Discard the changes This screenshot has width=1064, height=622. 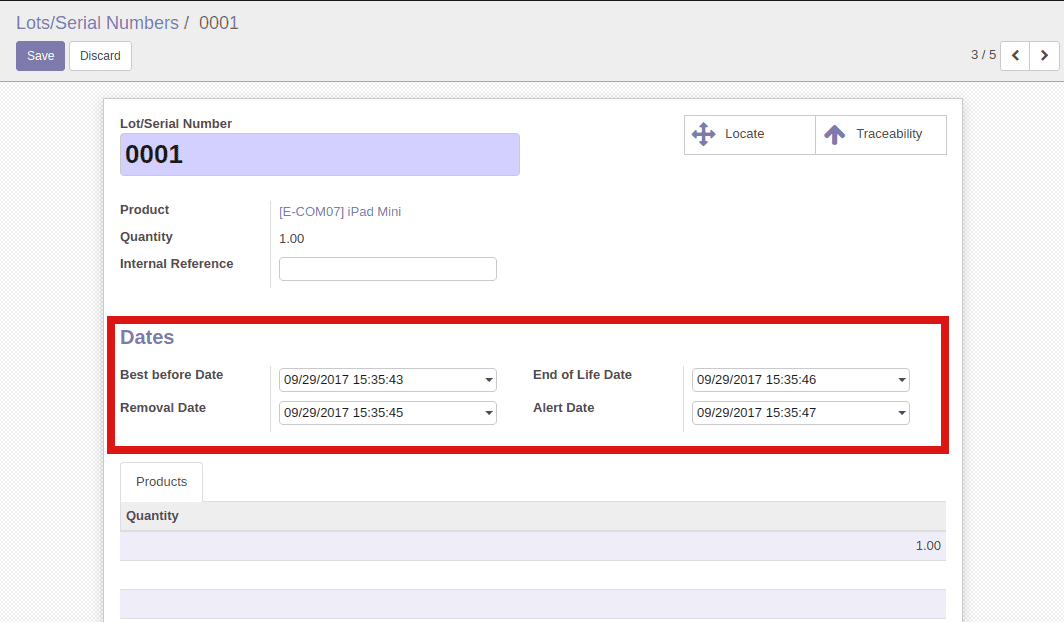[100, 56]
